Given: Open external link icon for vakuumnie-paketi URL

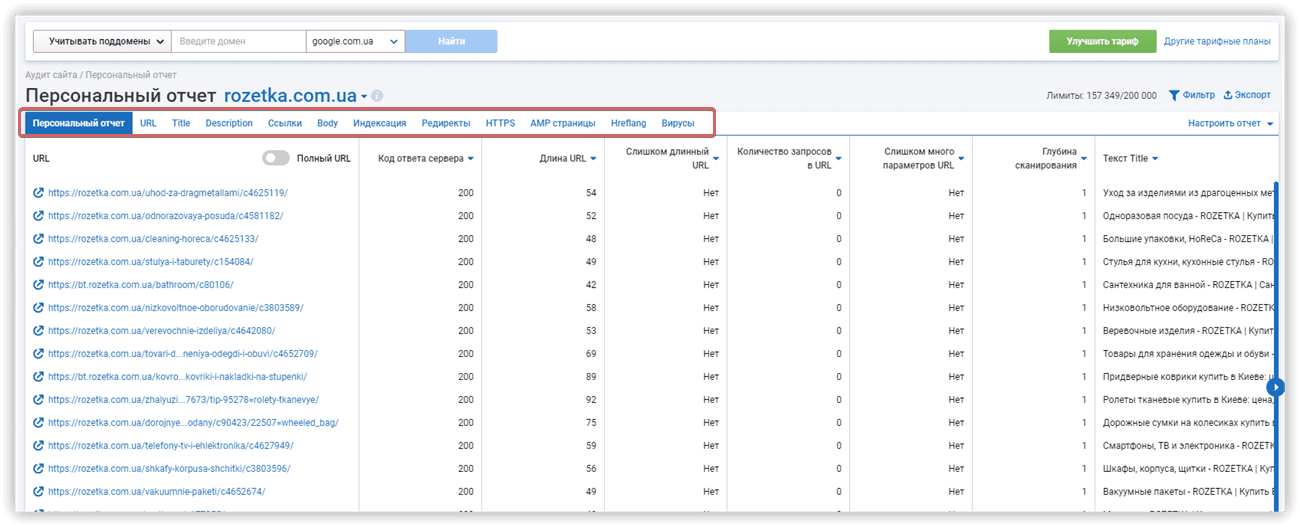Looking at the screenshot, I should tap(38, 491).
